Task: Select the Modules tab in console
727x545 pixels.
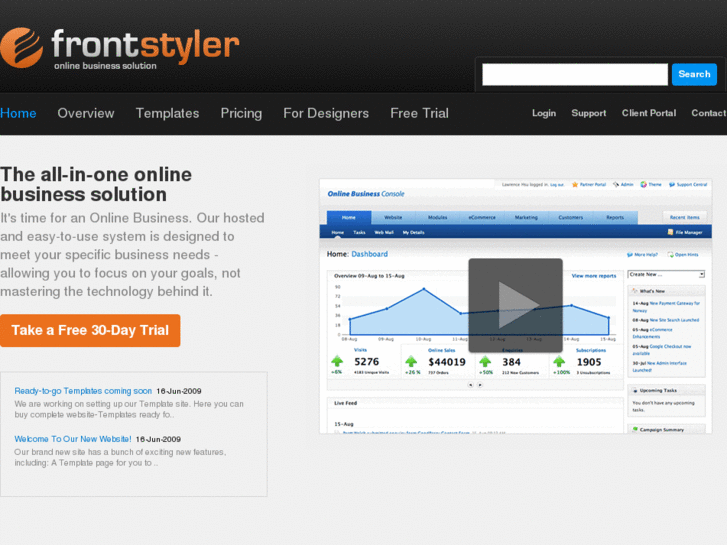Action: click(438, 218)
